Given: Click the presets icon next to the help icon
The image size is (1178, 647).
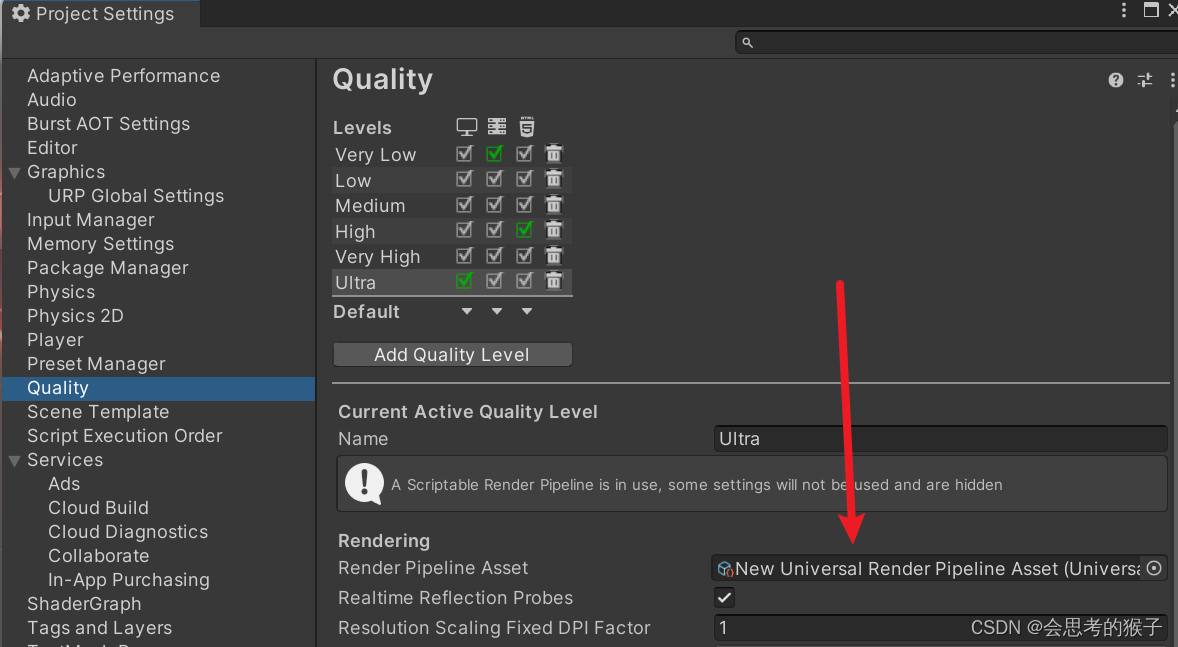Looking at the screenshot, I should click(x=1144, y=79).
